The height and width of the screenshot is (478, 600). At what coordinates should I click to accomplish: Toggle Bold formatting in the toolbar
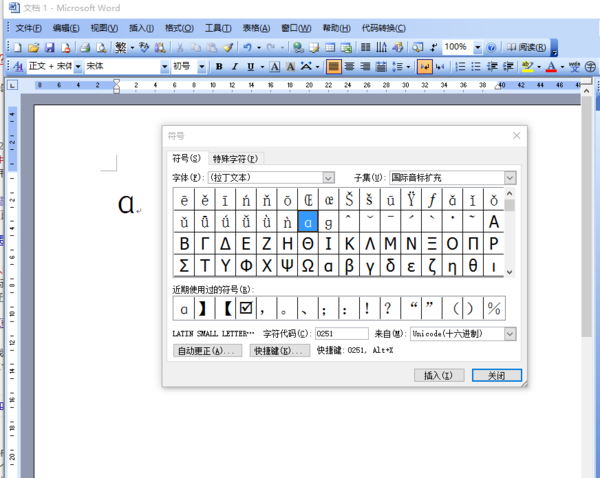point(219,67)
